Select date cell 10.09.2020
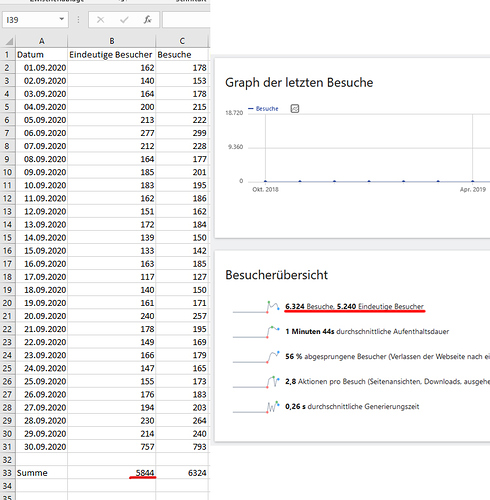The height and width of the screenshot is (500, 490). point(41,185)
